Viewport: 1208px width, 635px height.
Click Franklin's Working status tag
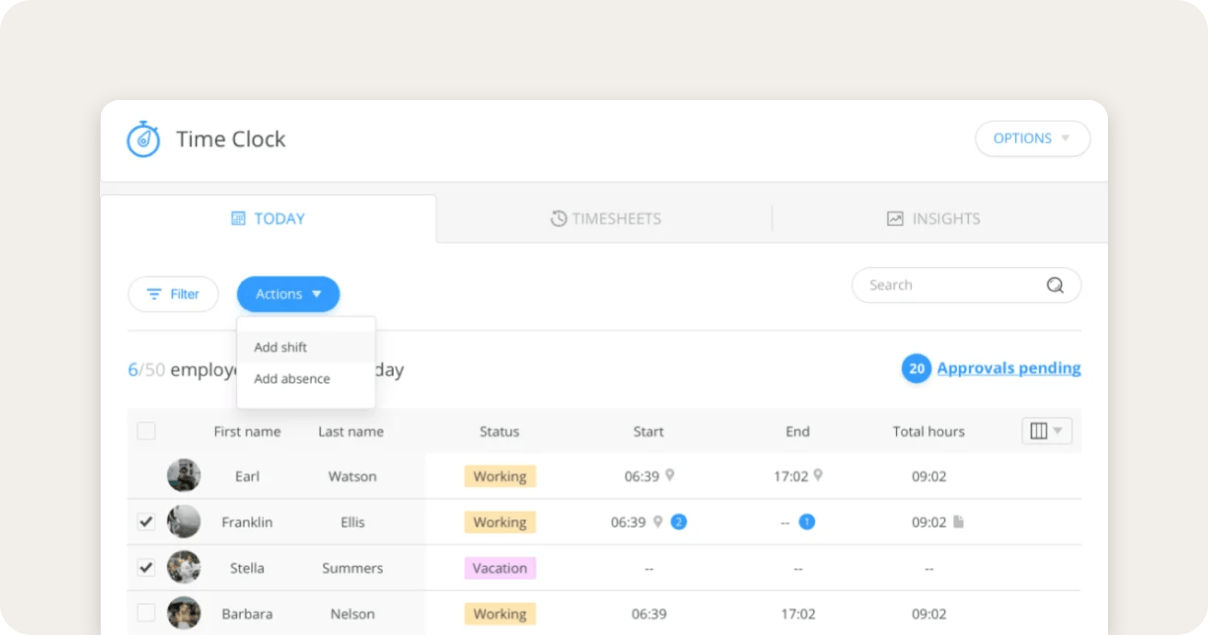[500, 522]
